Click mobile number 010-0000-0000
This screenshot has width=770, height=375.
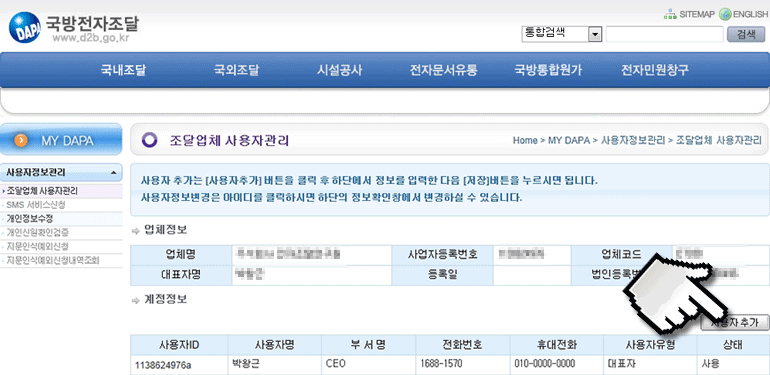pos(545,365)
